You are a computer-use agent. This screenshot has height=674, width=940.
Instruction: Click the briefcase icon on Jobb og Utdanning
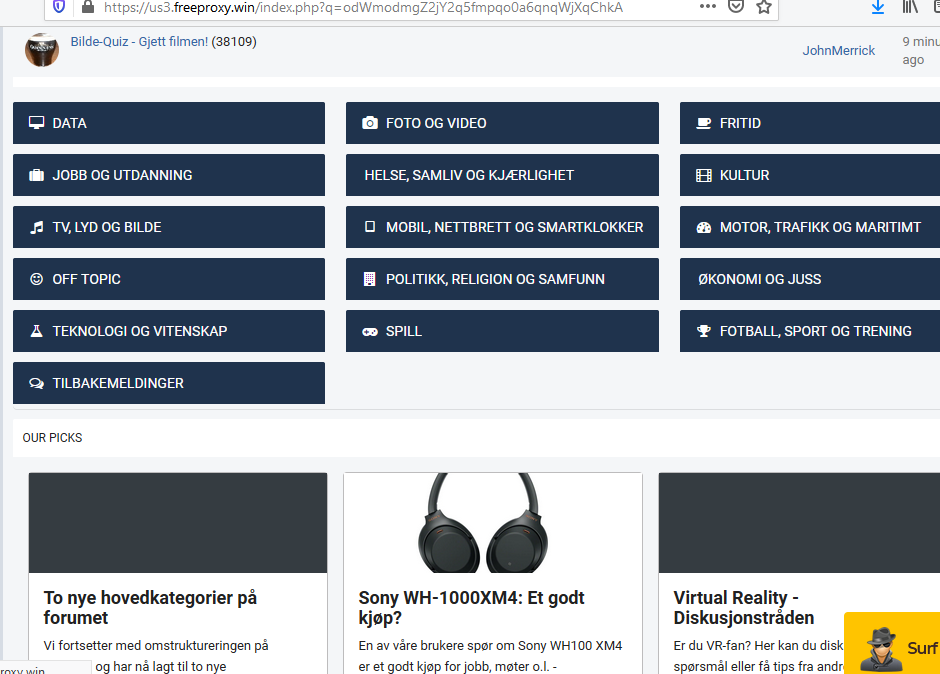37,175
